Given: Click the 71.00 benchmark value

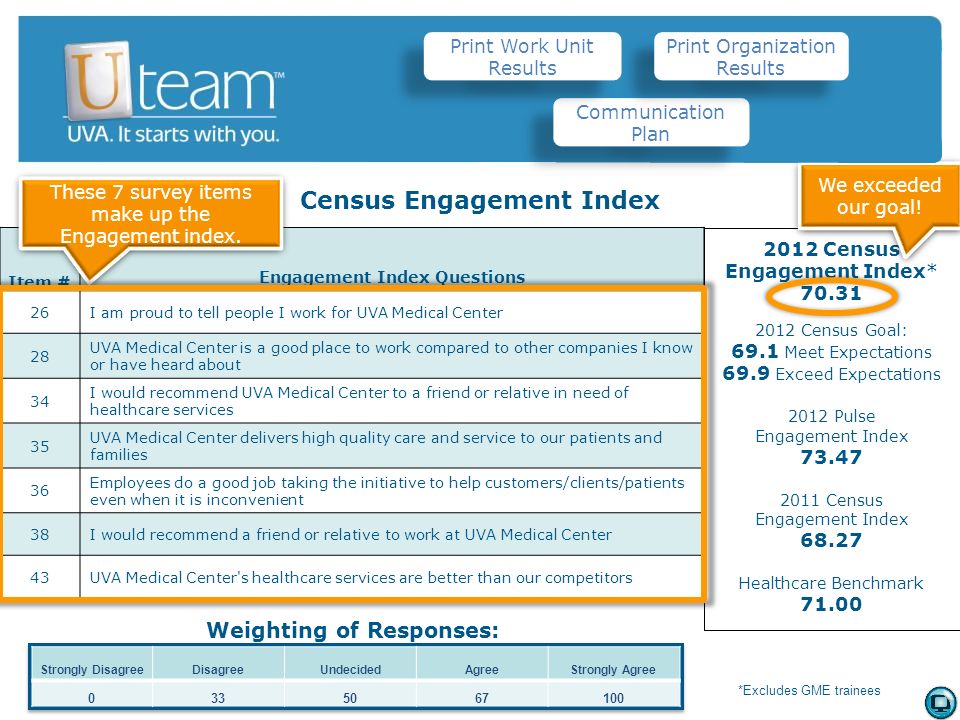Looking at the screenshot, I should [x=831, y=605].
